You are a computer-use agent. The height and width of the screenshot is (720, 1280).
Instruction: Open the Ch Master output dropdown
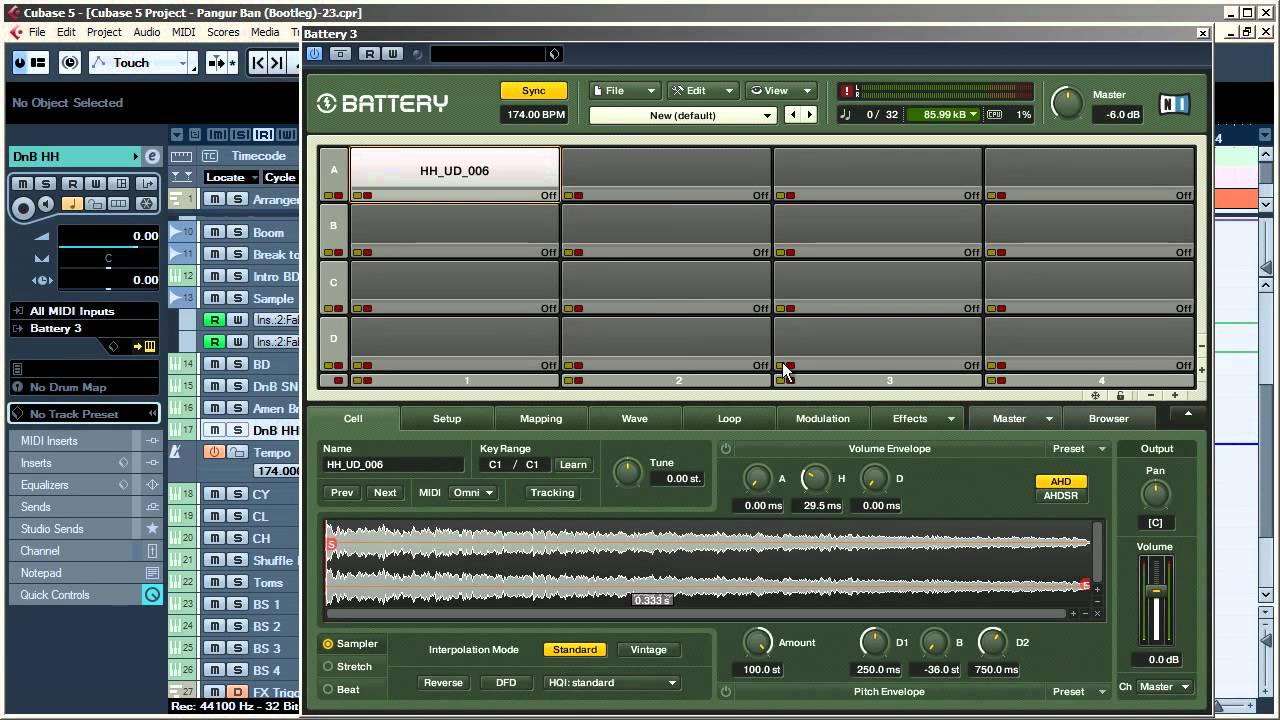pyautogui.click(x=1165, y=687)
